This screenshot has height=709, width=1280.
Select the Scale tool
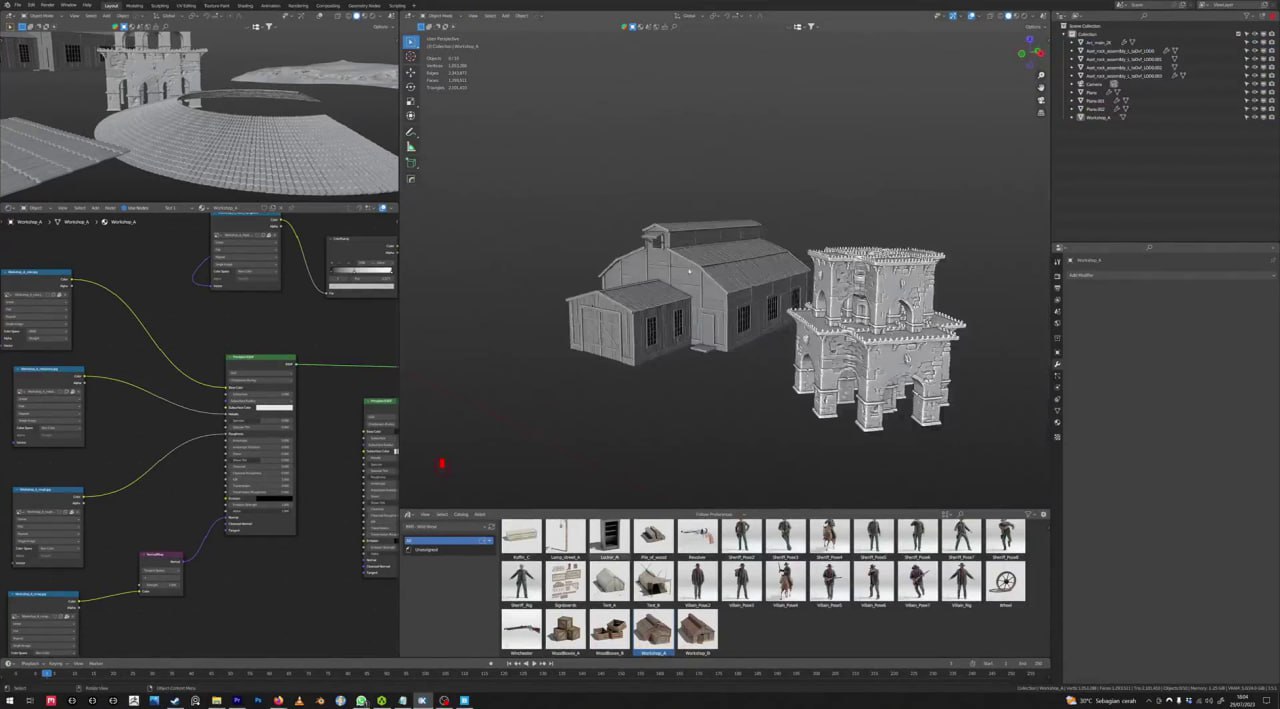pos(411,101)
